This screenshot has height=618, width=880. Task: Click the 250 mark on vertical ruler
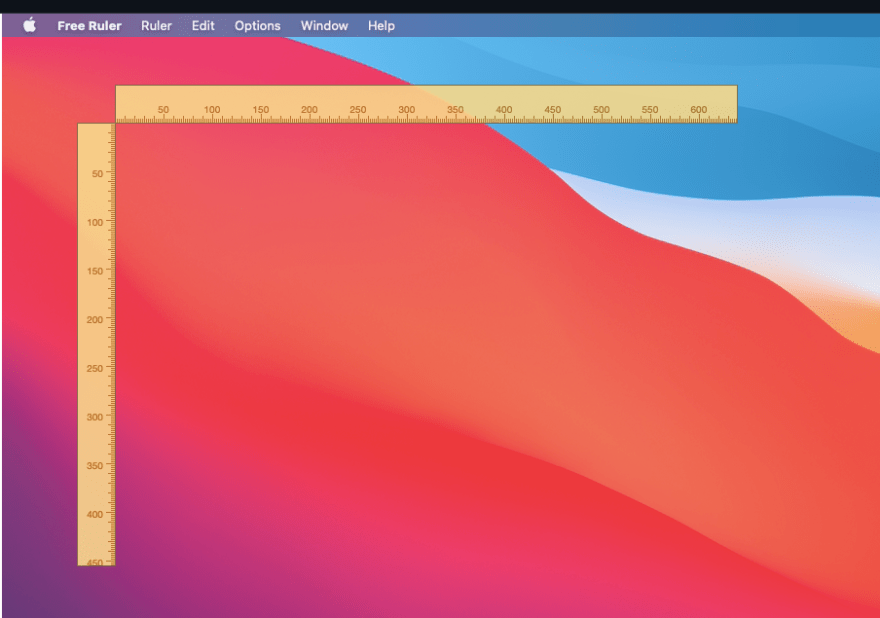[95, 368]
